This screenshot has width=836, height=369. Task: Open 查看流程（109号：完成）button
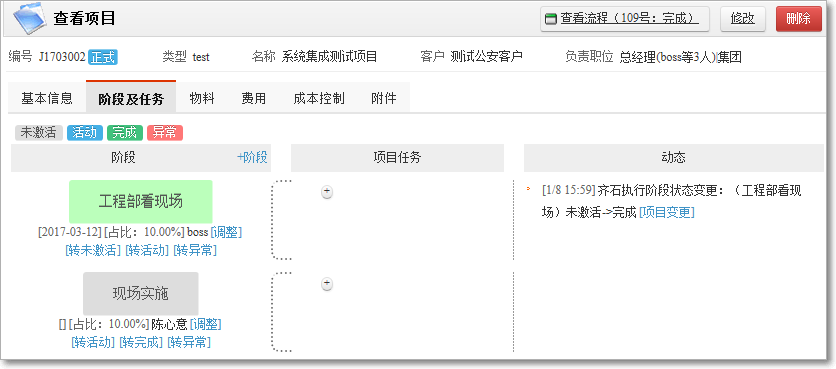(625, 19)
